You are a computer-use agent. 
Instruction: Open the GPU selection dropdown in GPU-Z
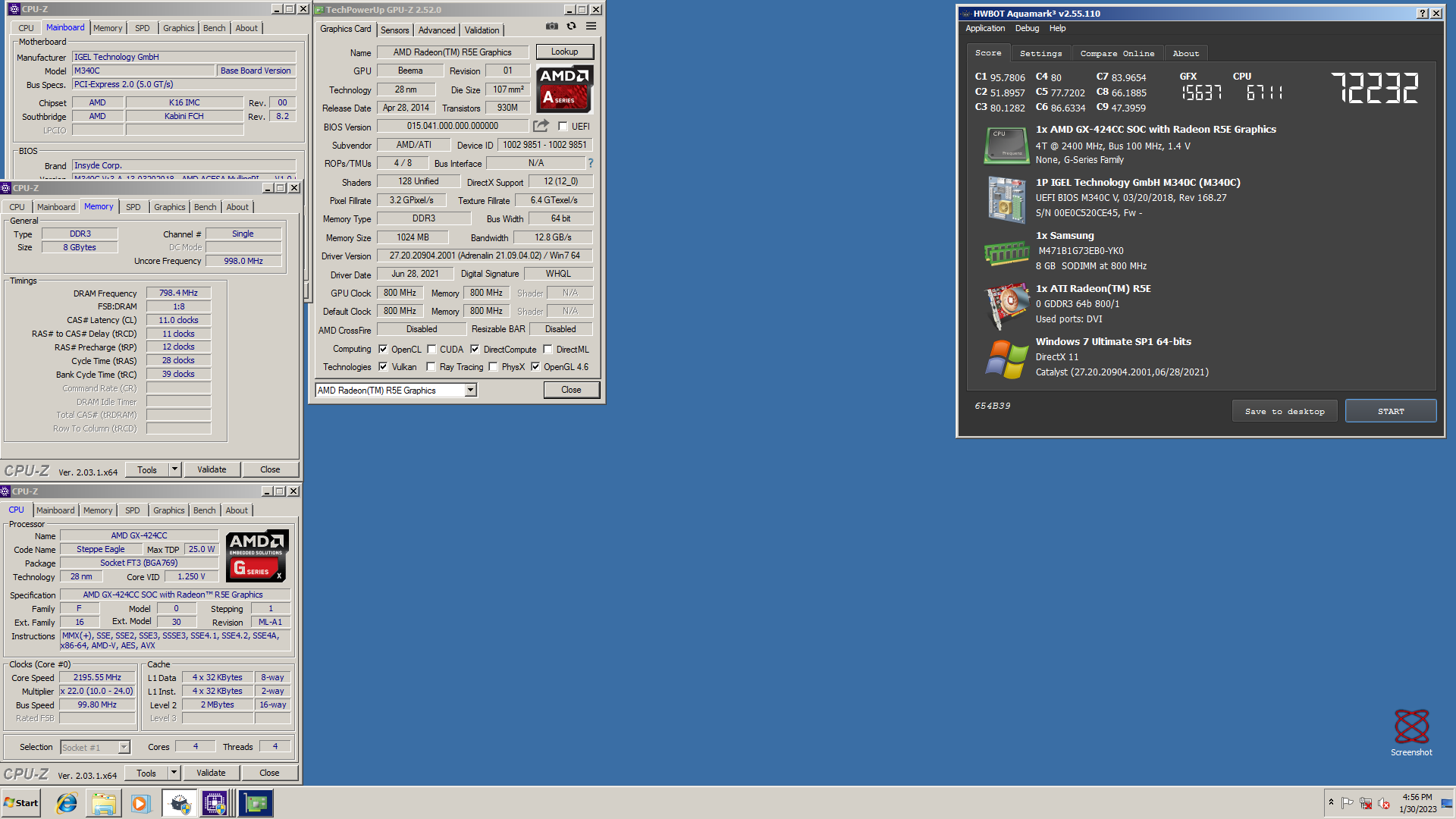point(470,390)
